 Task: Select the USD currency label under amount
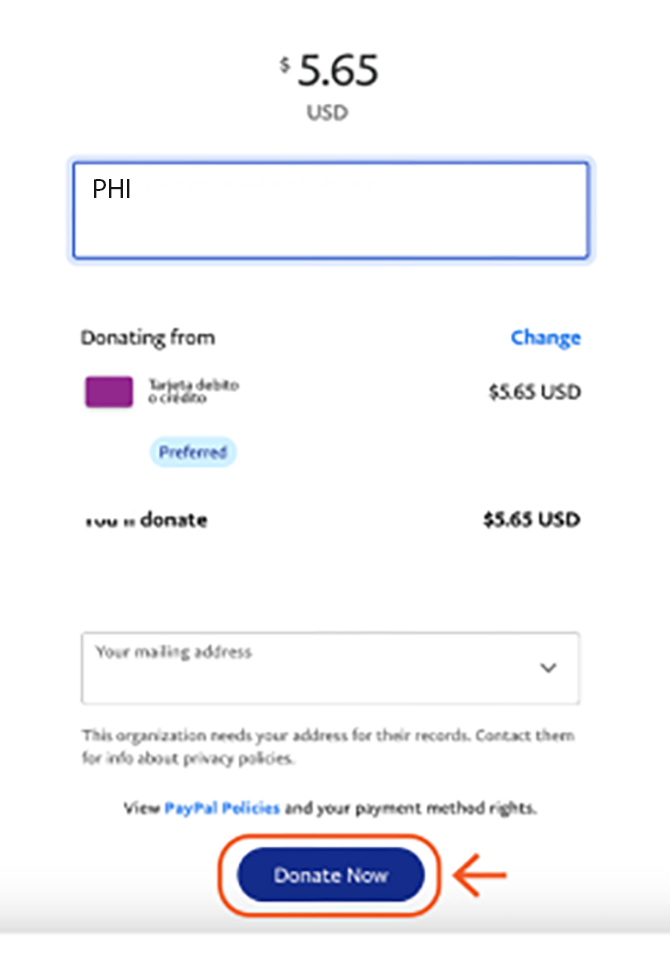327,113
